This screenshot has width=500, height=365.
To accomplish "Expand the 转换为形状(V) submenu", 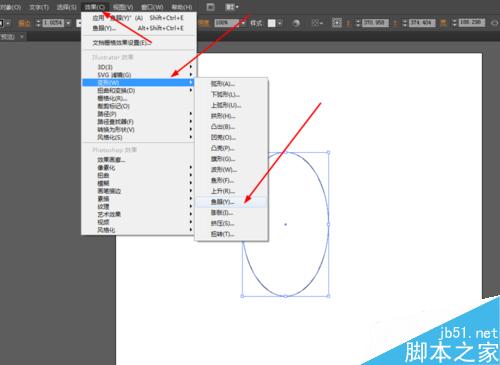I will pos(138,129).
